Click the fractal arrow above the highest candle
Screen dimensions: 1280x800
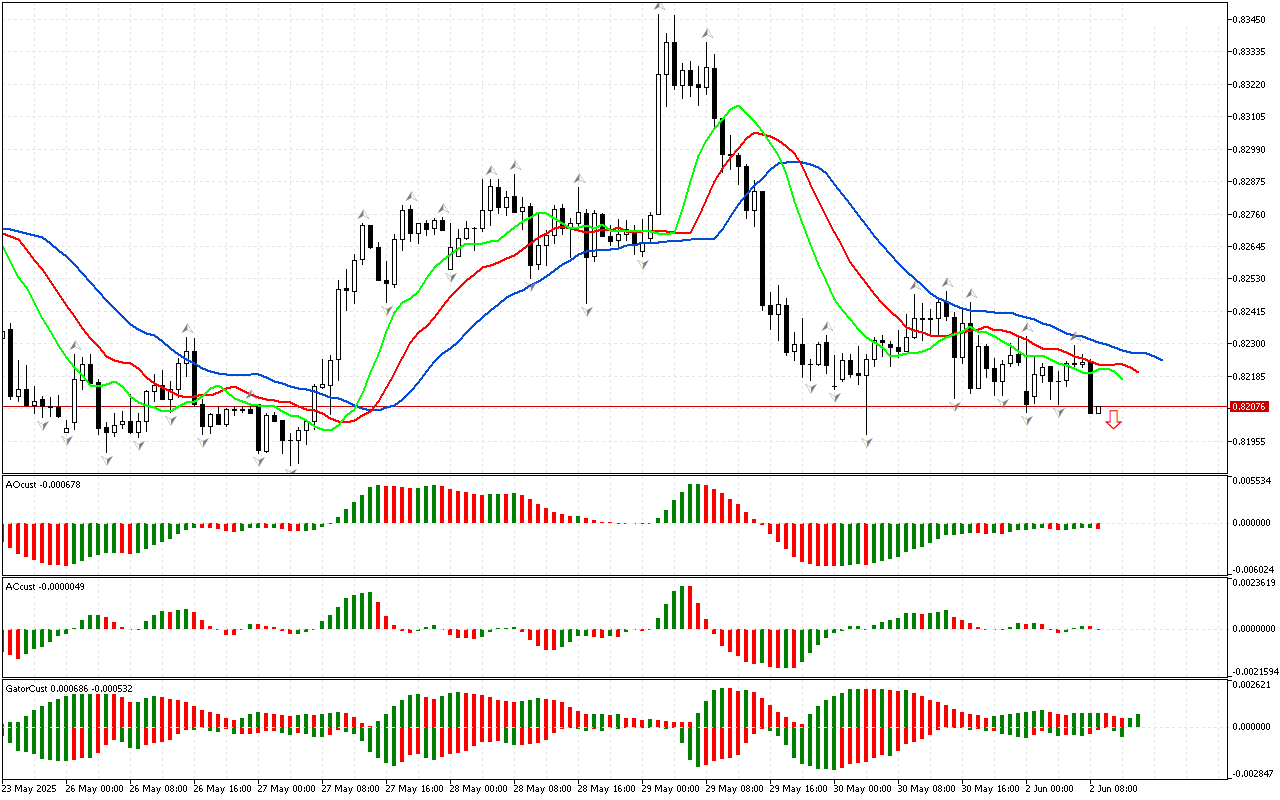(x=659, y=8)
